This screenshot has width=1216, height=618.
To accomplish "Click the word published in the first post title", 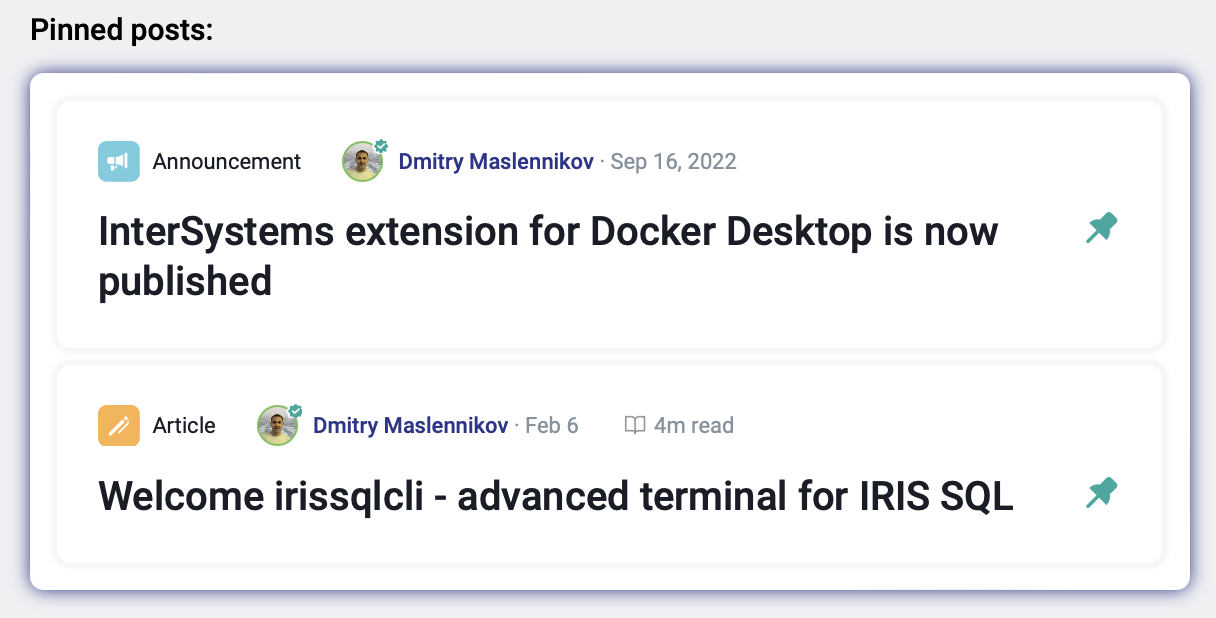I will (x=185, y=282).
